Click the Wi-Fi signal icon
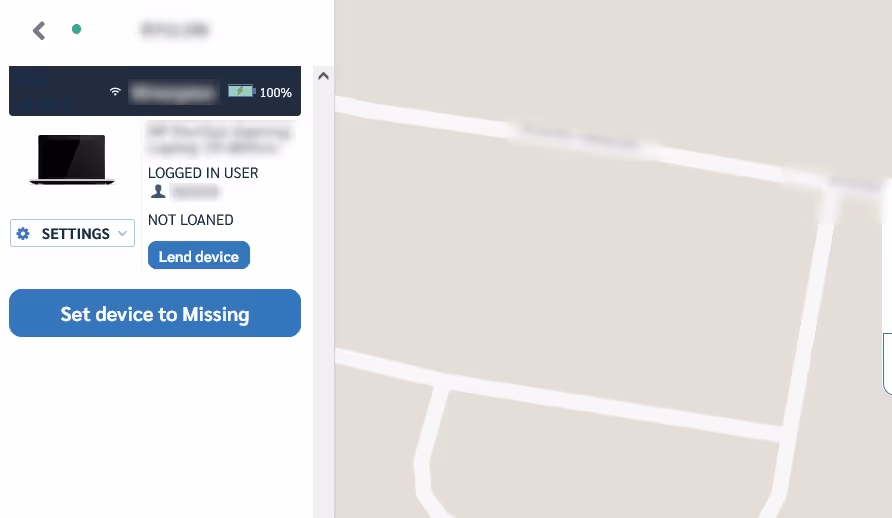 coord(115,92)
